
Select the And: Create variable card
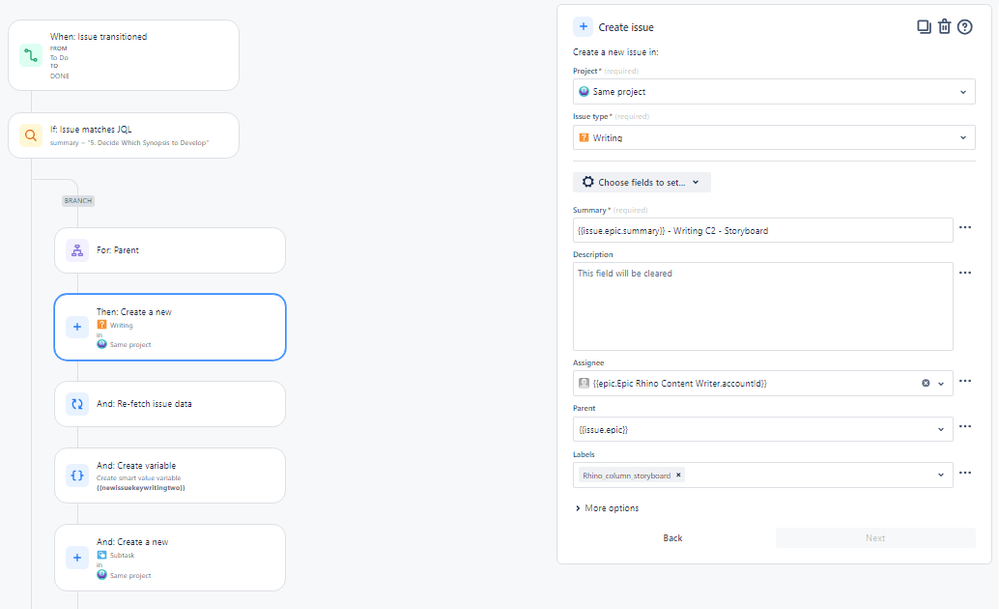[x=170, y=475]
